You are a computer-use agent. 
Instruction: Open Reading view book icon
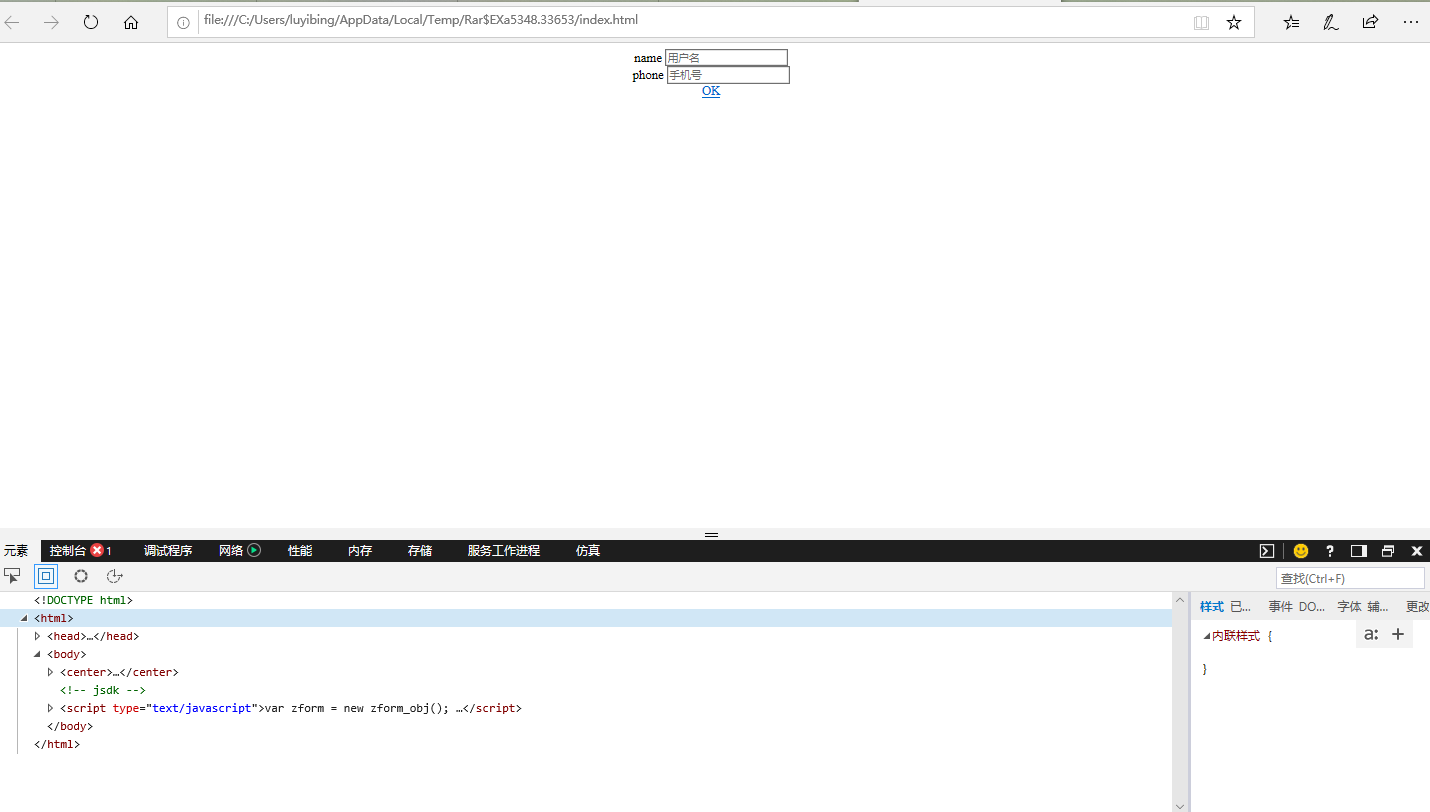click(x=1201, y=22)
